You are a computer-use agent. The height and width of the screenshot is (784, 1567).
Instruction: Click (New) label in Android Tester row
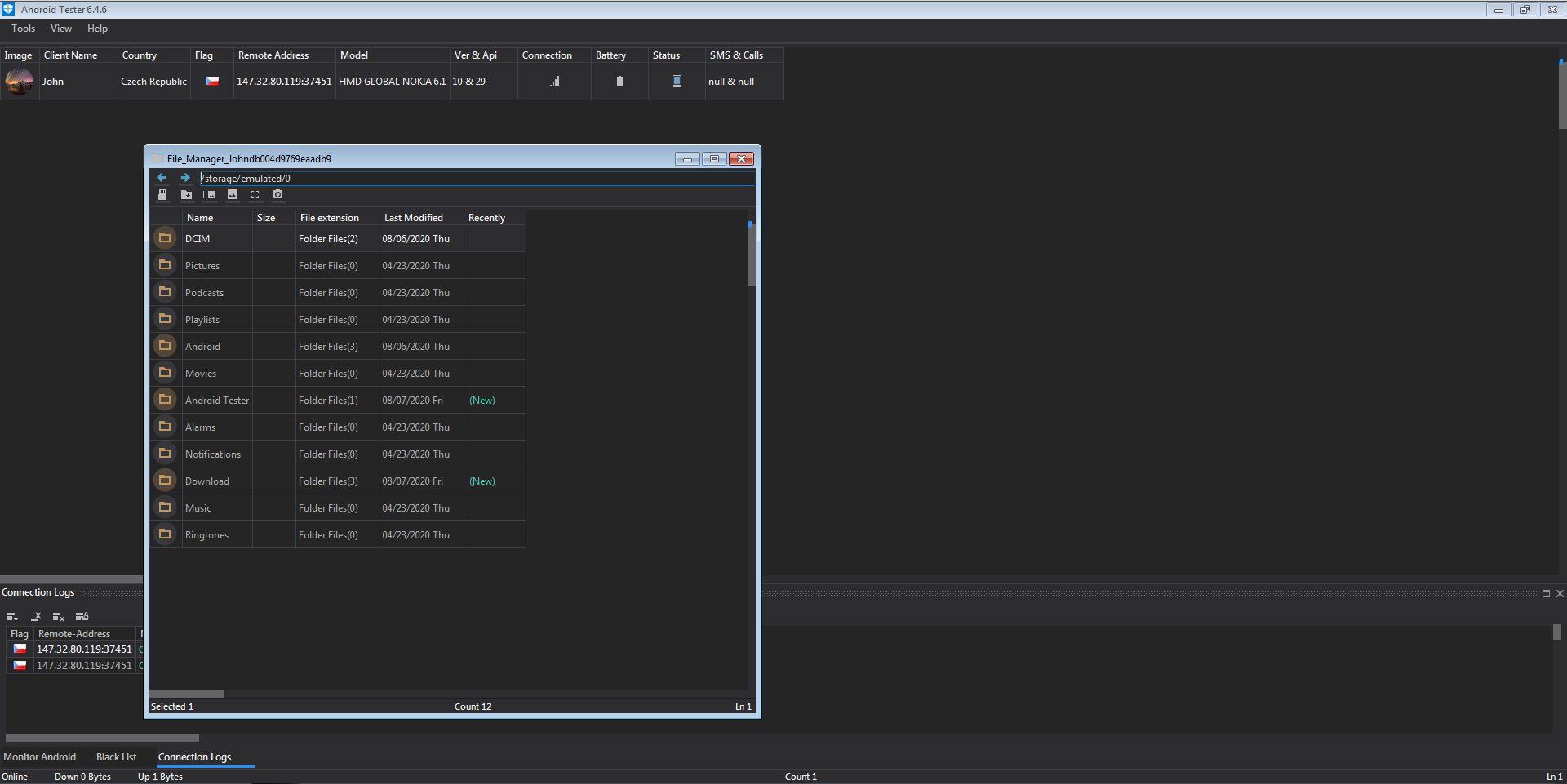(x=482, y=400)
